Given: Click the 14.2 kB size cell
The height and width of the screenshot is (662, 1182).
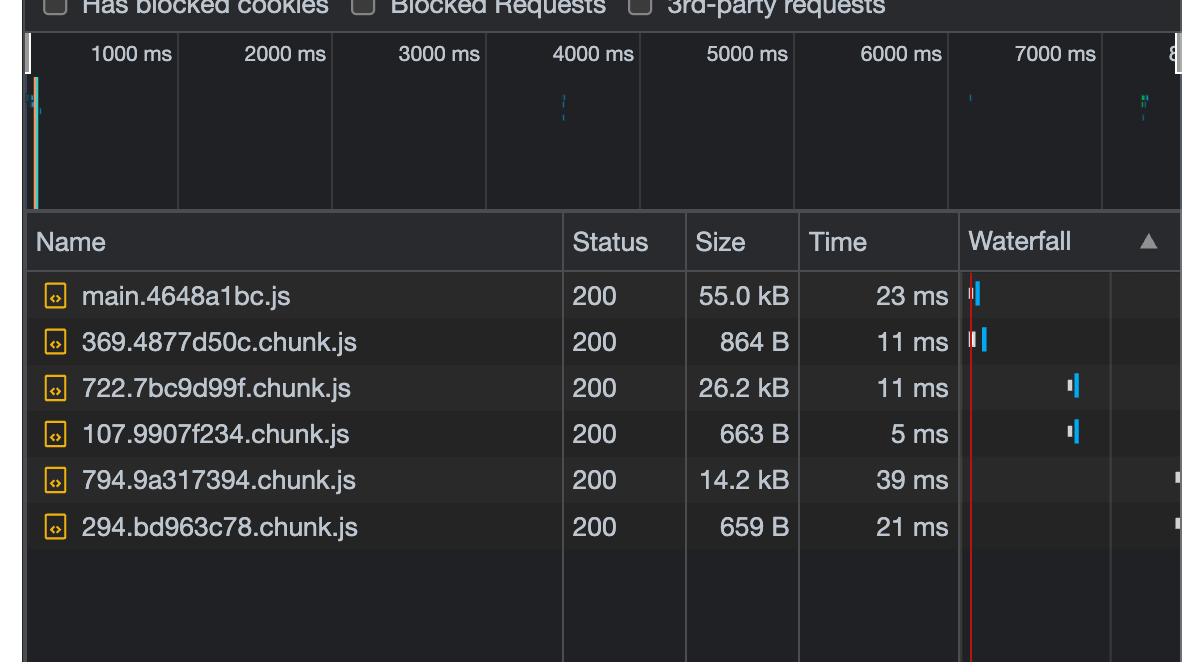Looking at the screenshot, I should click(744, 480).
